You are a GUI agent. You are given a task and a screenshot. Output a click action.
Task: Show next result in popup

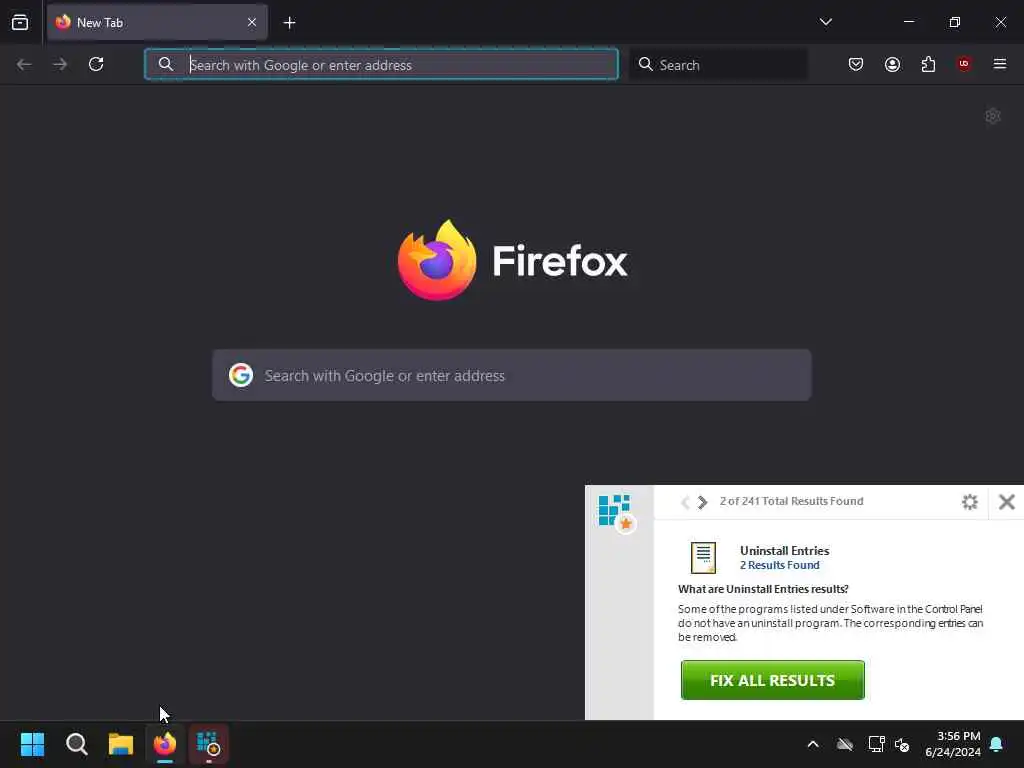pos(703,502)
